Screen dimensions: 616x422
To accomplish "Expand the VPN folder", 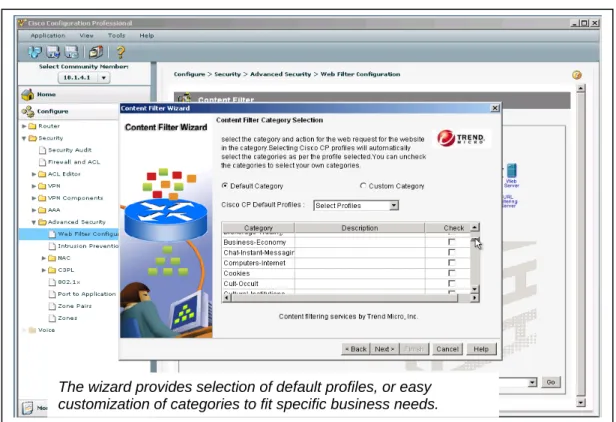I will tap(34, 186).
